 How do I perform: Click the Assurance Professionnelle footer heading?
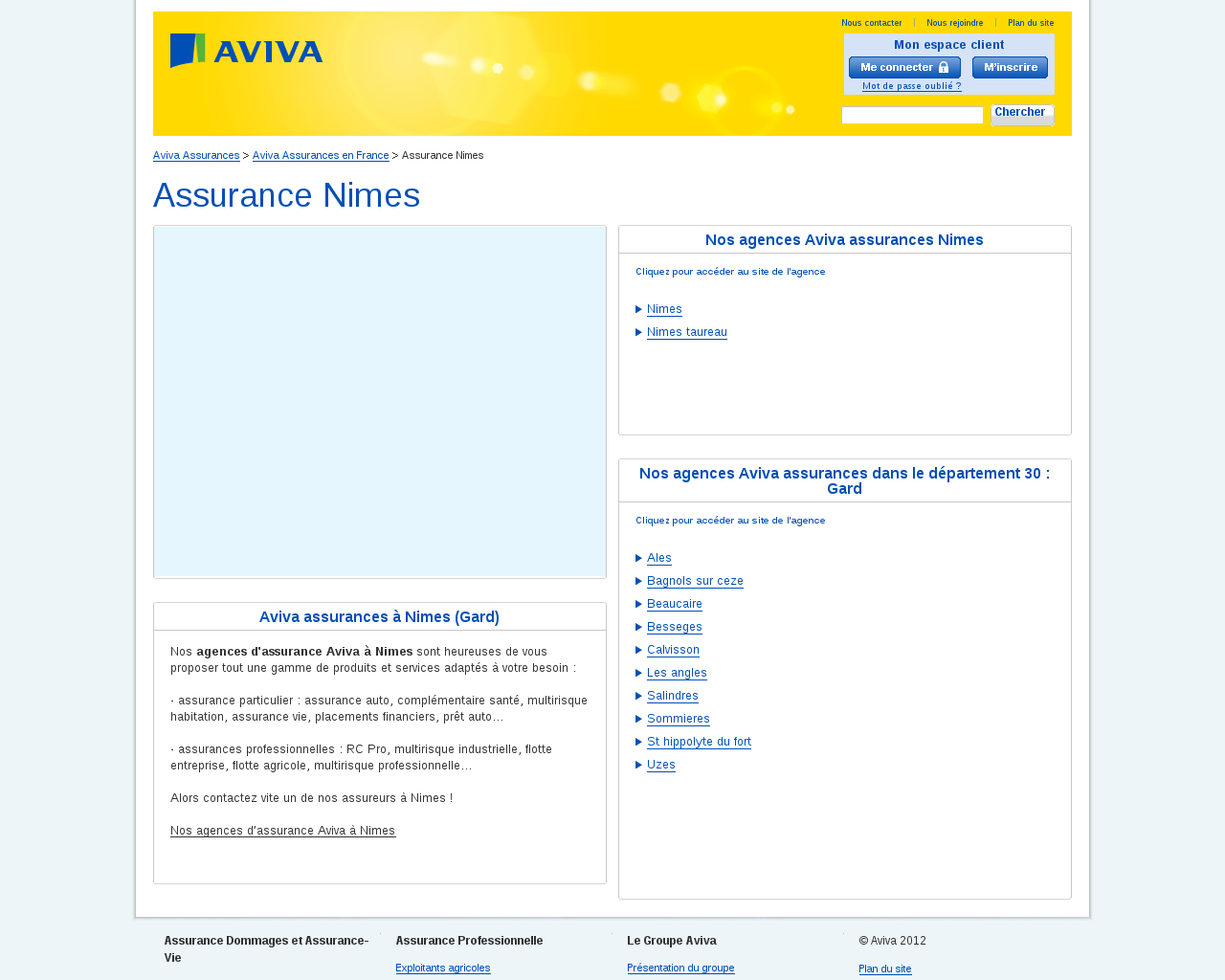pyautogui.click(x=469, y=941)
